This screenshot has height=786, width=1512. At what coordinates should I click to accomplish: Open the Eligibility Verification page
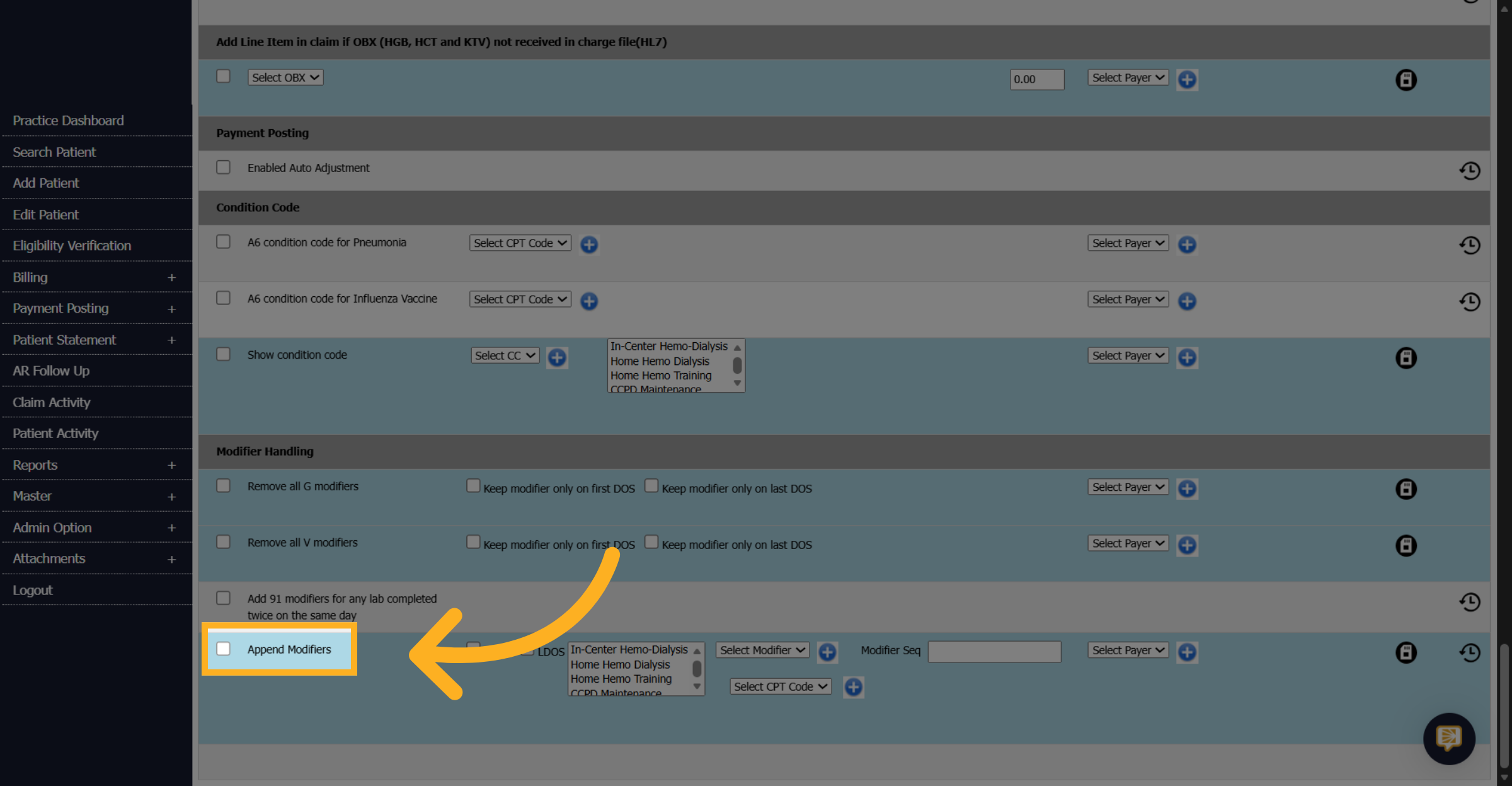click(x=72, y=246)
